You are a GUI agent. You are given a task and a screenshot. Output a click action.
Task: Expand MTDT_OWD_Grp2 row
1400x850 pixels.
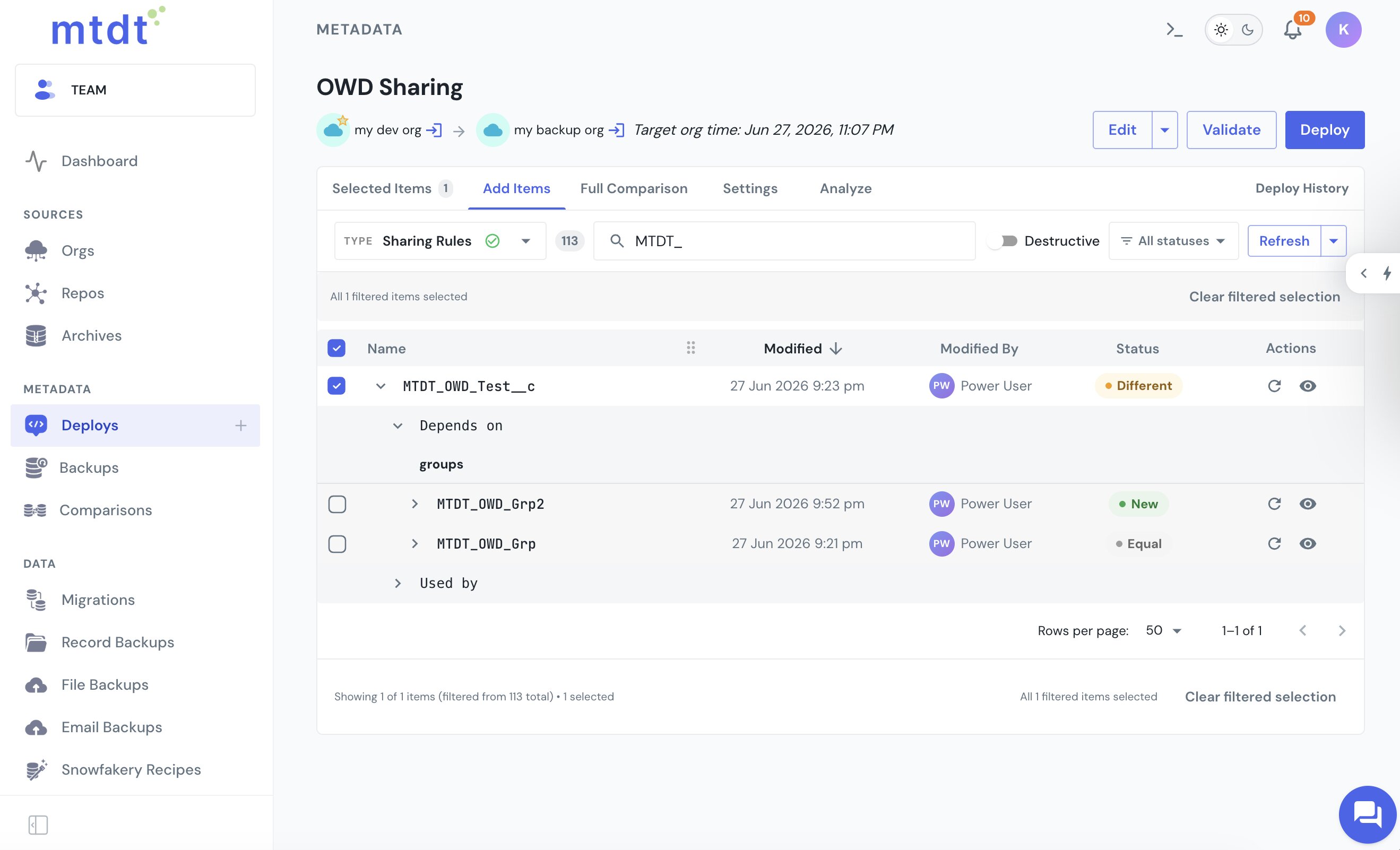414,504
